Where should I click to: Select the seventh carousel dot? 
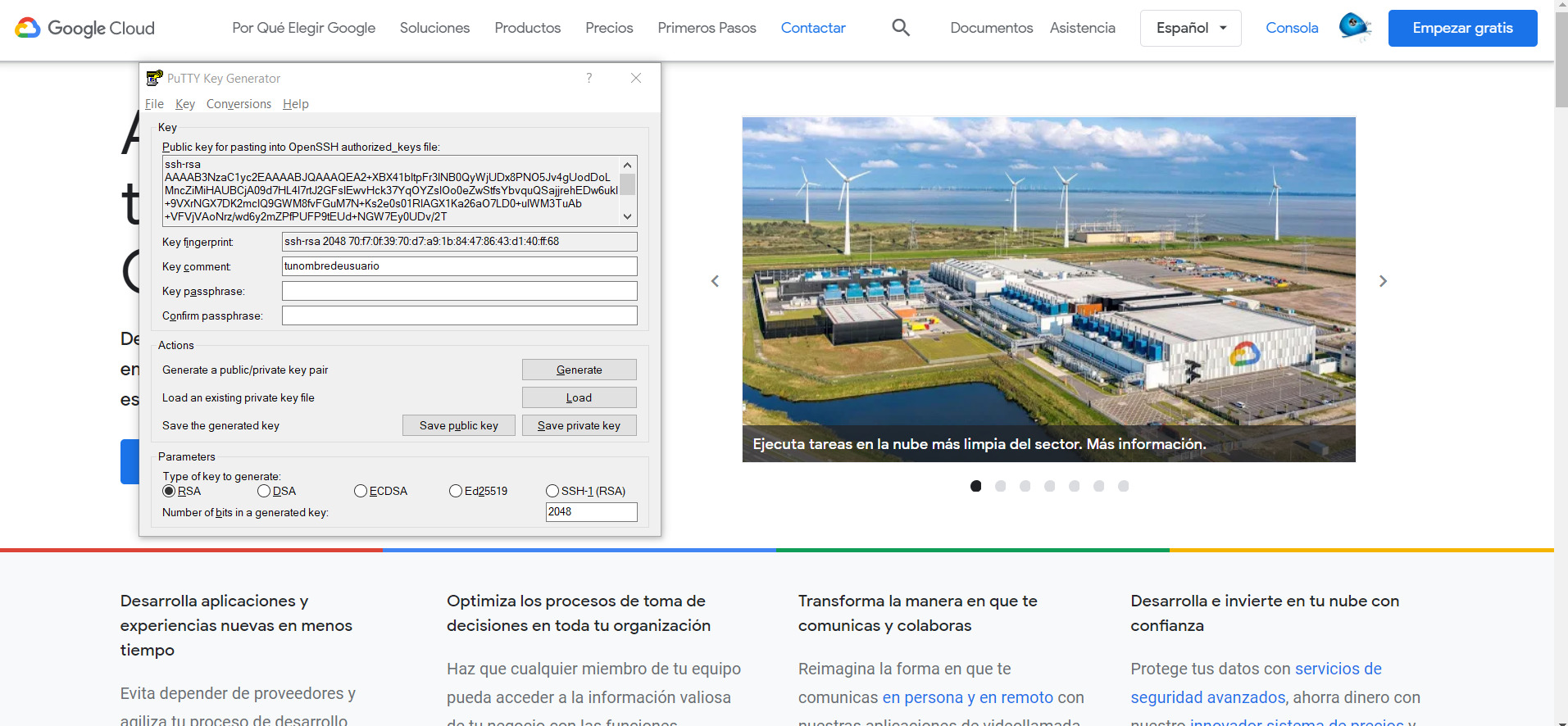point(1123,486)
